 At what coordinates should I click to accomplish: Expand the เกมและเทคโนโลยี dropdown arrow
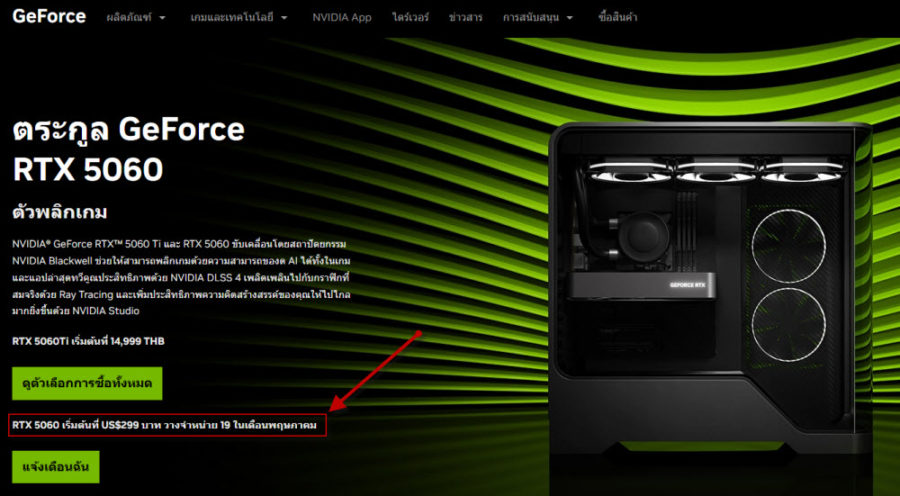click(284, 18)
